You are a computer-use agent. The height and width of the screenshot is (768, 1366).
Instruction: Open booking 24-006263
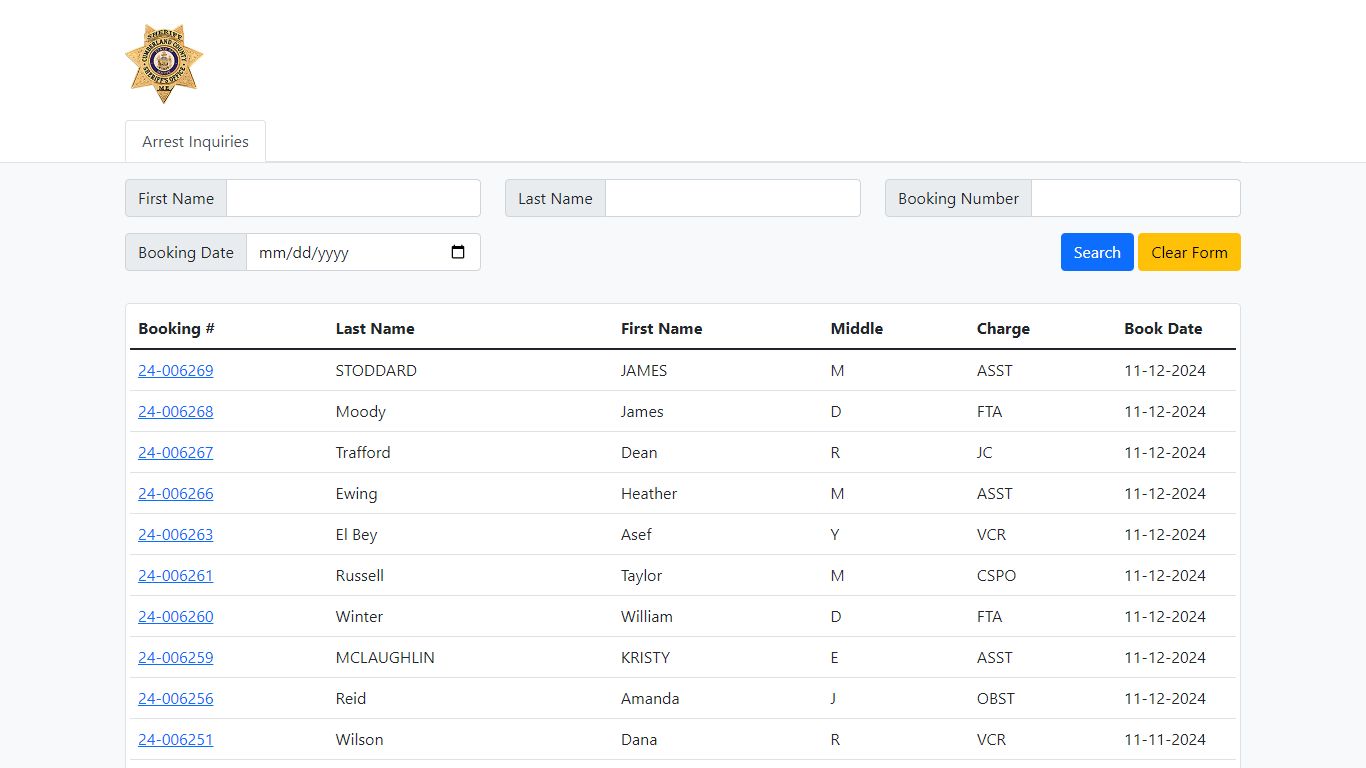click(175, 534)
